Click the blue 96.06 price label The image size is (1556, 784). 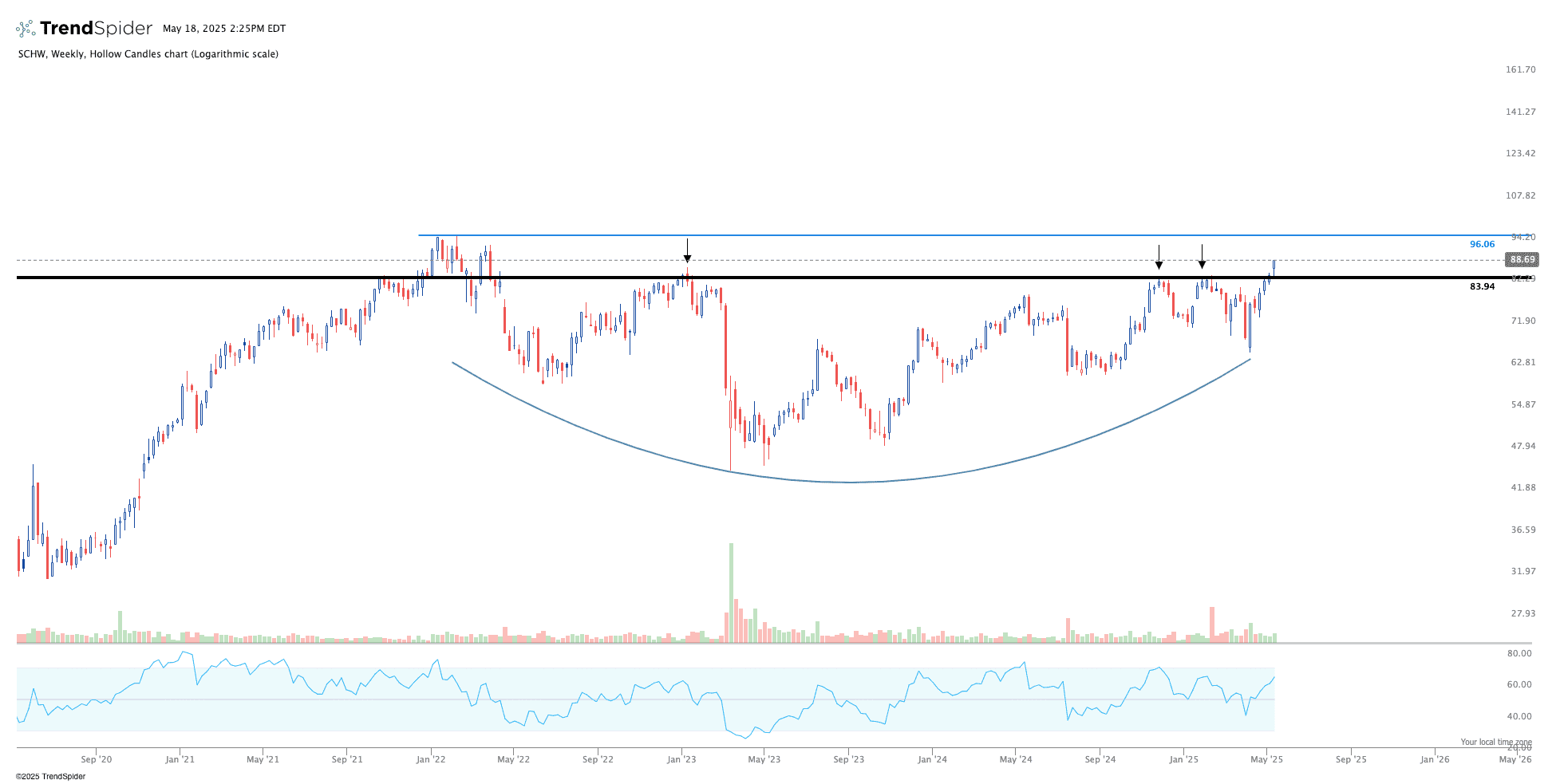tap(1482, 245)
